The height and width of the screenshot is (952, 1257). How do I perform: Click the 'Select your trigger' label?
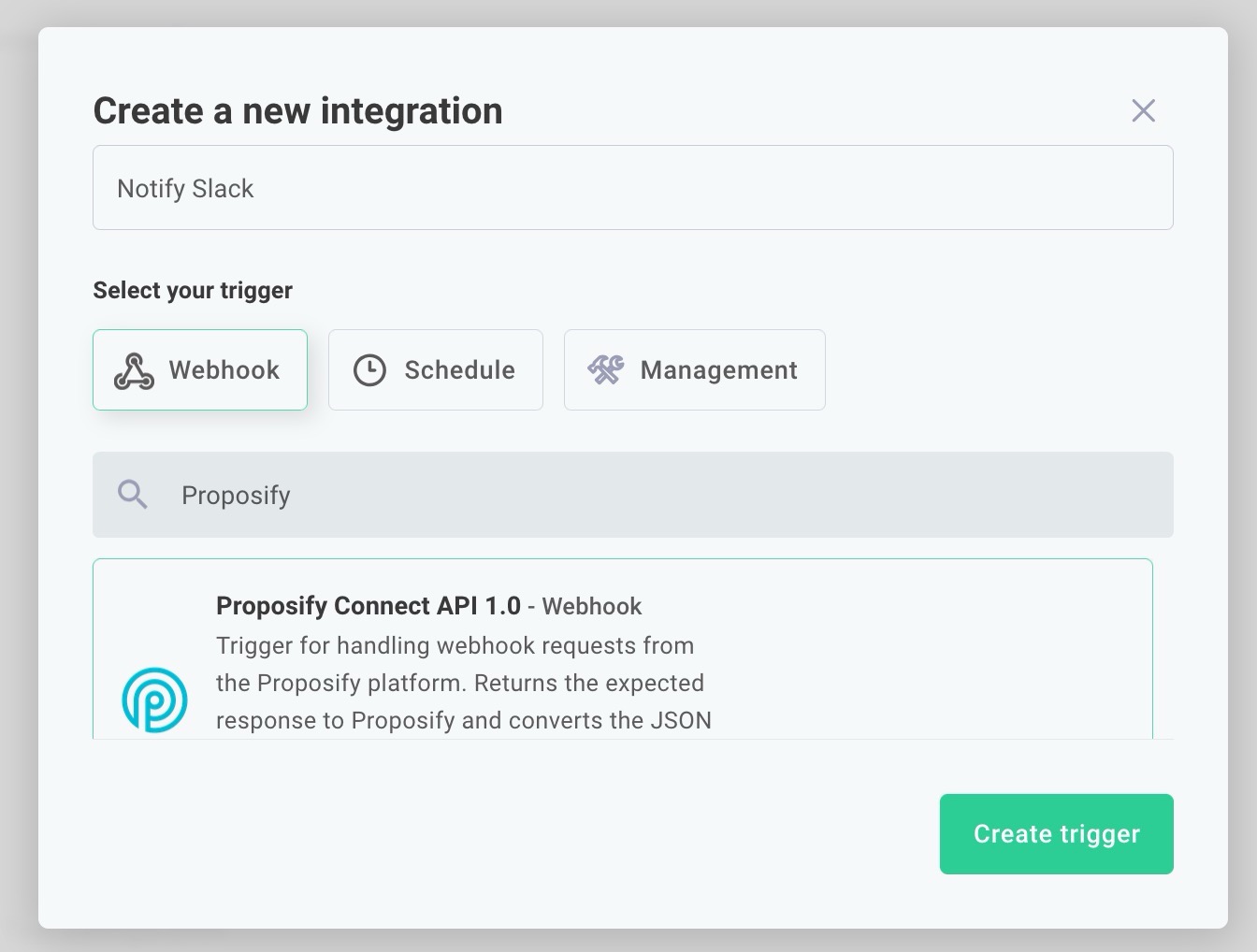(193, 291)
